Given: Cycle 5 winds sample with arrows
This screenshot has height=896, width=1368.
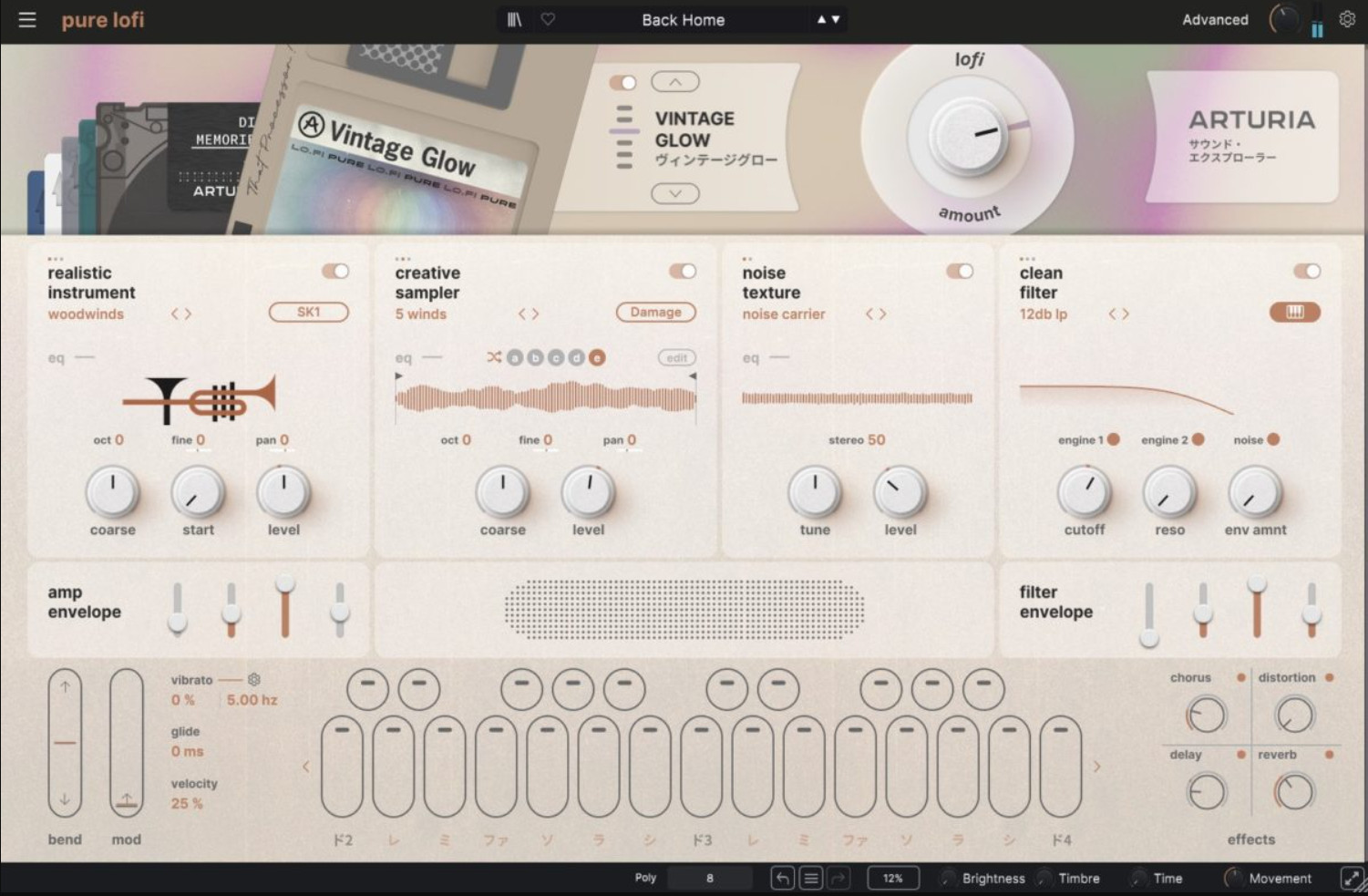Looking at the screenshot, I should click(529, 314).
